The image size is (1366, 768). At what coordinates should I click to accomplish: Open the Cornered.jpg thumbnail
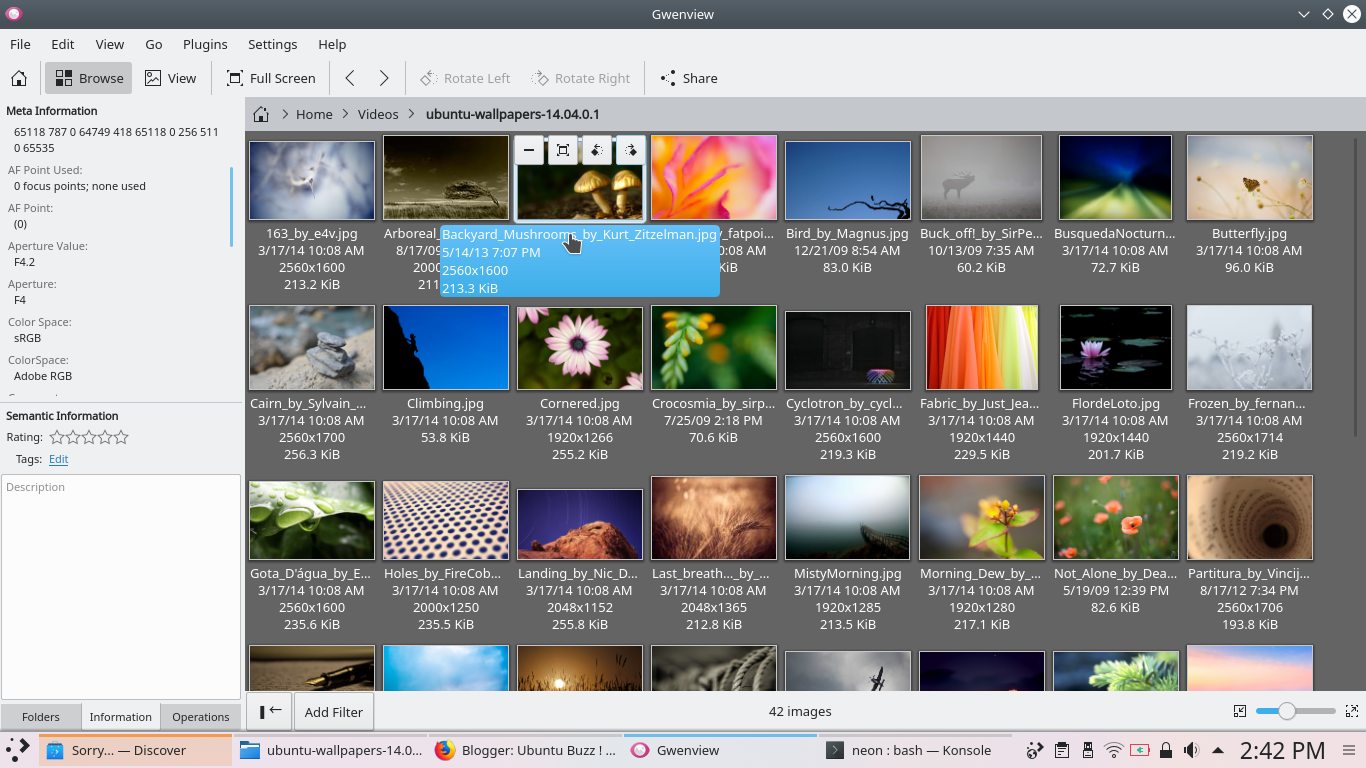coord(579,347)
